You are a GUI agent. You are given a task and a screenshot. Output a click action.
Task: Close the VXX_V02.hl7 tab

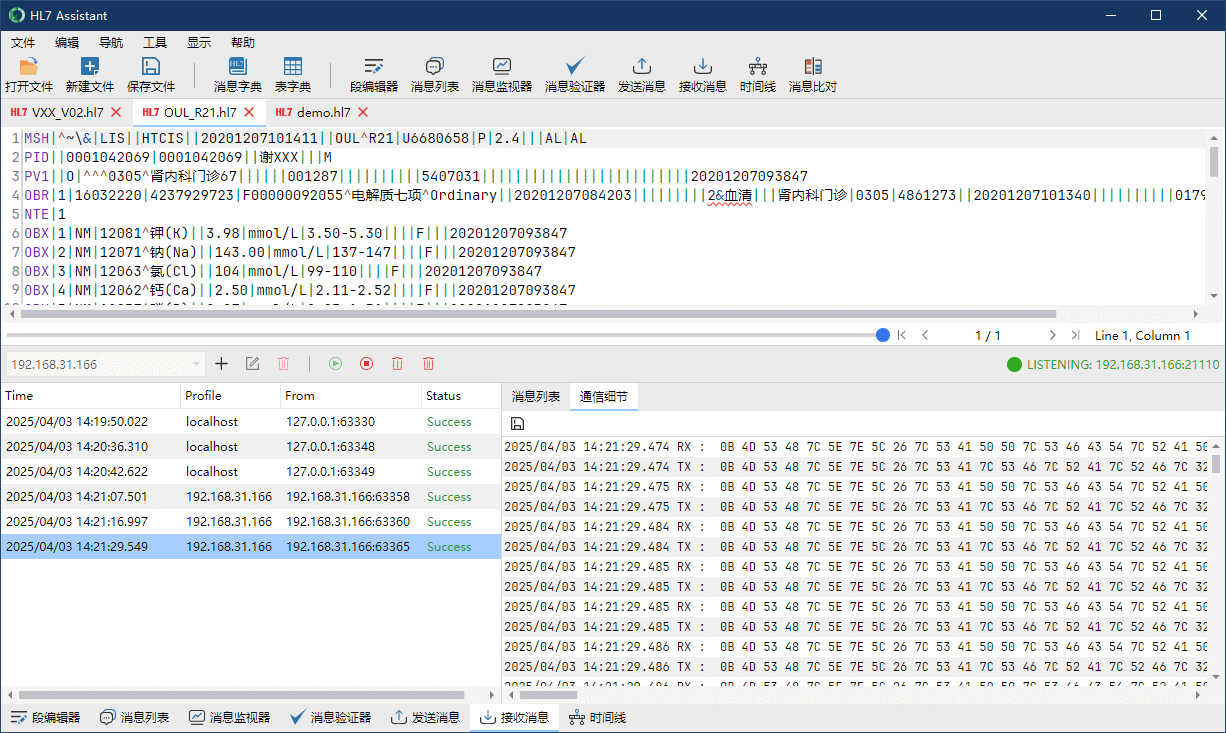[116, 112]
